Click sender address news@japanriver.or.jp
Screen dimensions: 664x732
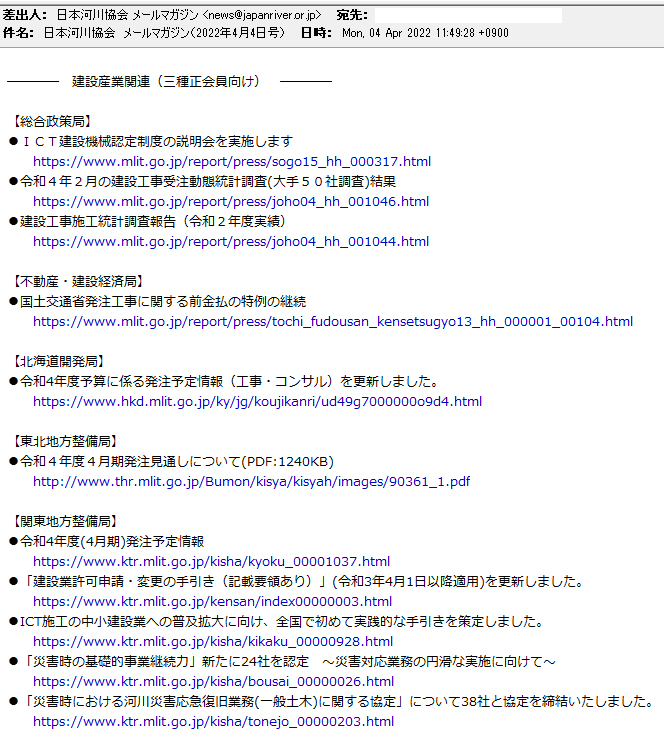pos(262,15)
